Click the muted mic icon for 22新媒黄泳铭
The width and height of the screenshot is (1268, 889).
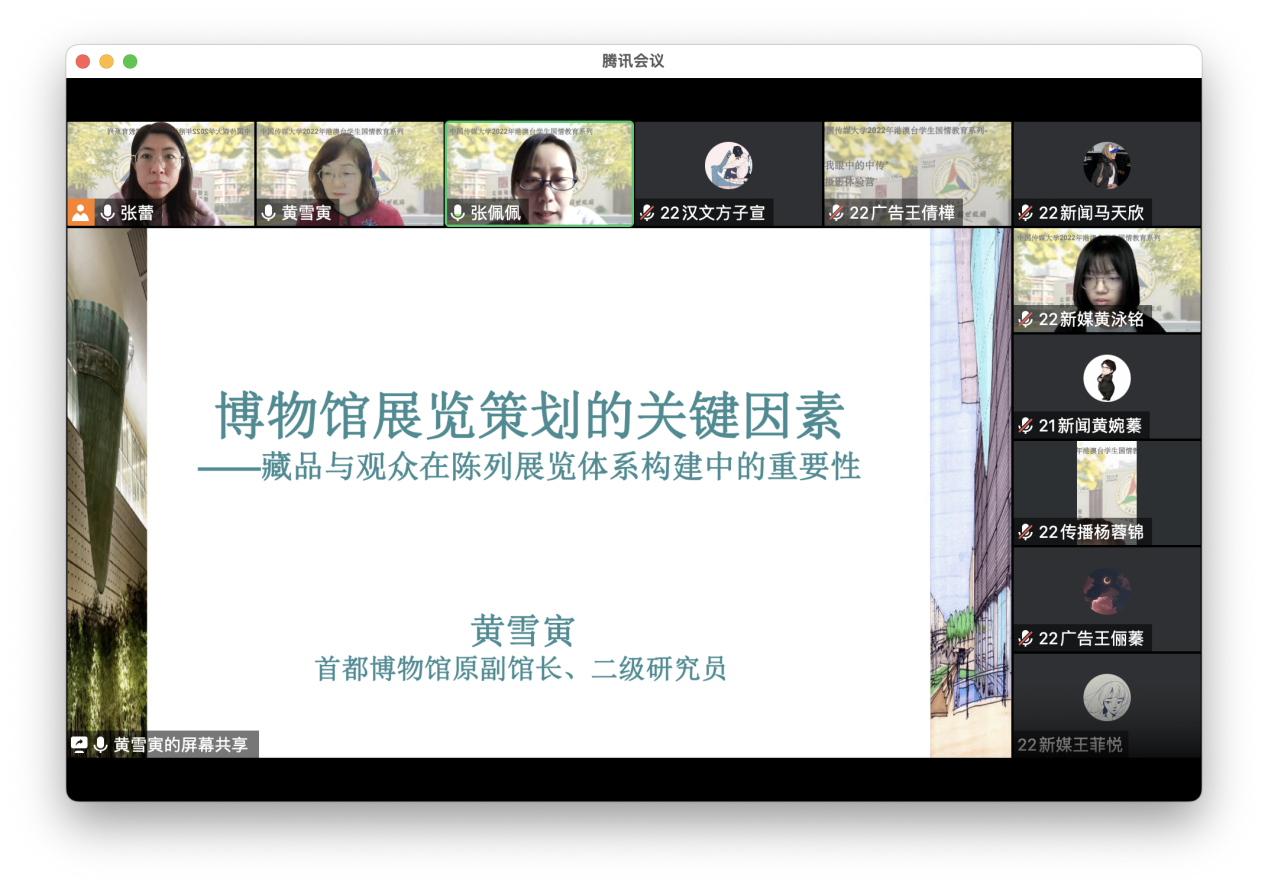pyautogui.click(x=1025, y=319)
